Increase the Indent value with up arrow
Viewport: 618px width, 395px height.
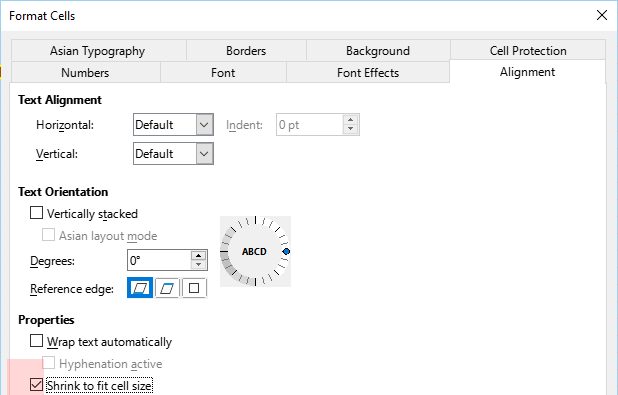click(350, 120)
